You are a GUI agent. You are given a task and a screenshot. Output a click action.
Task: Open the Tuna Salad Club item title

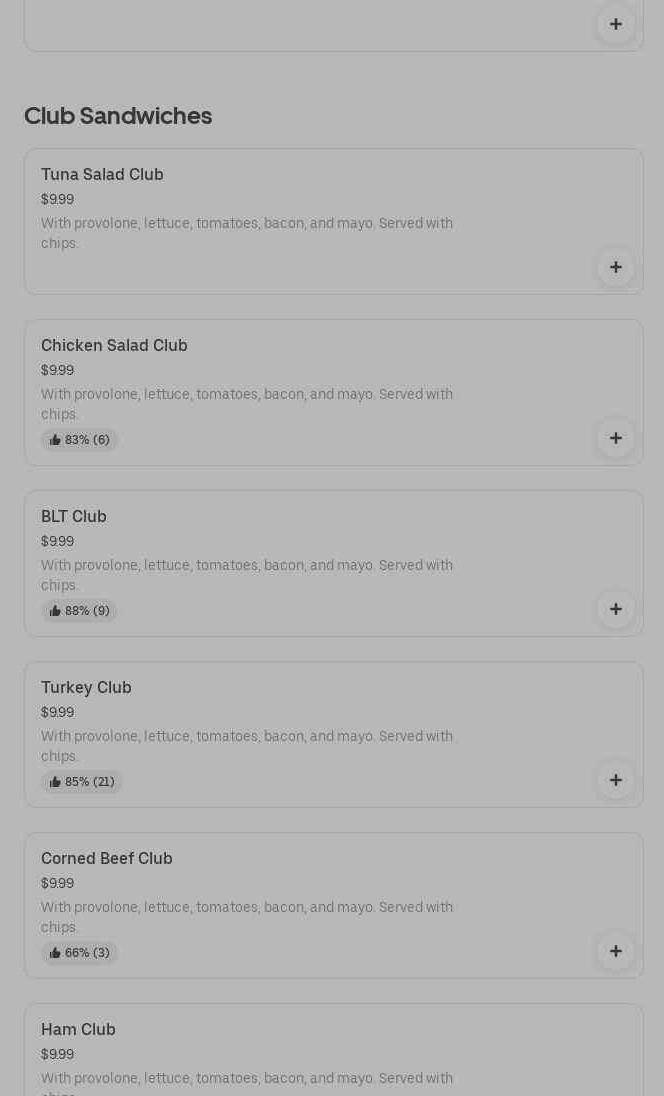click(x=102, y=175)
